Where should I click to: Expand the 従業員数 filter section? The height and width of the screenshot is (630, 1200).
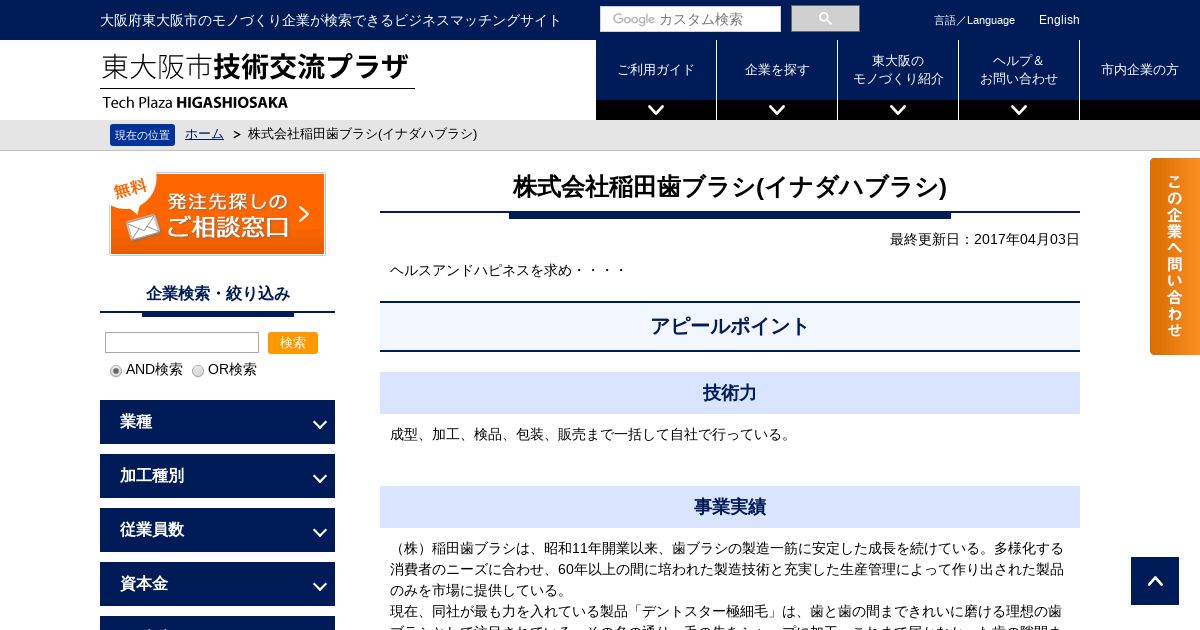click(217, 530)
